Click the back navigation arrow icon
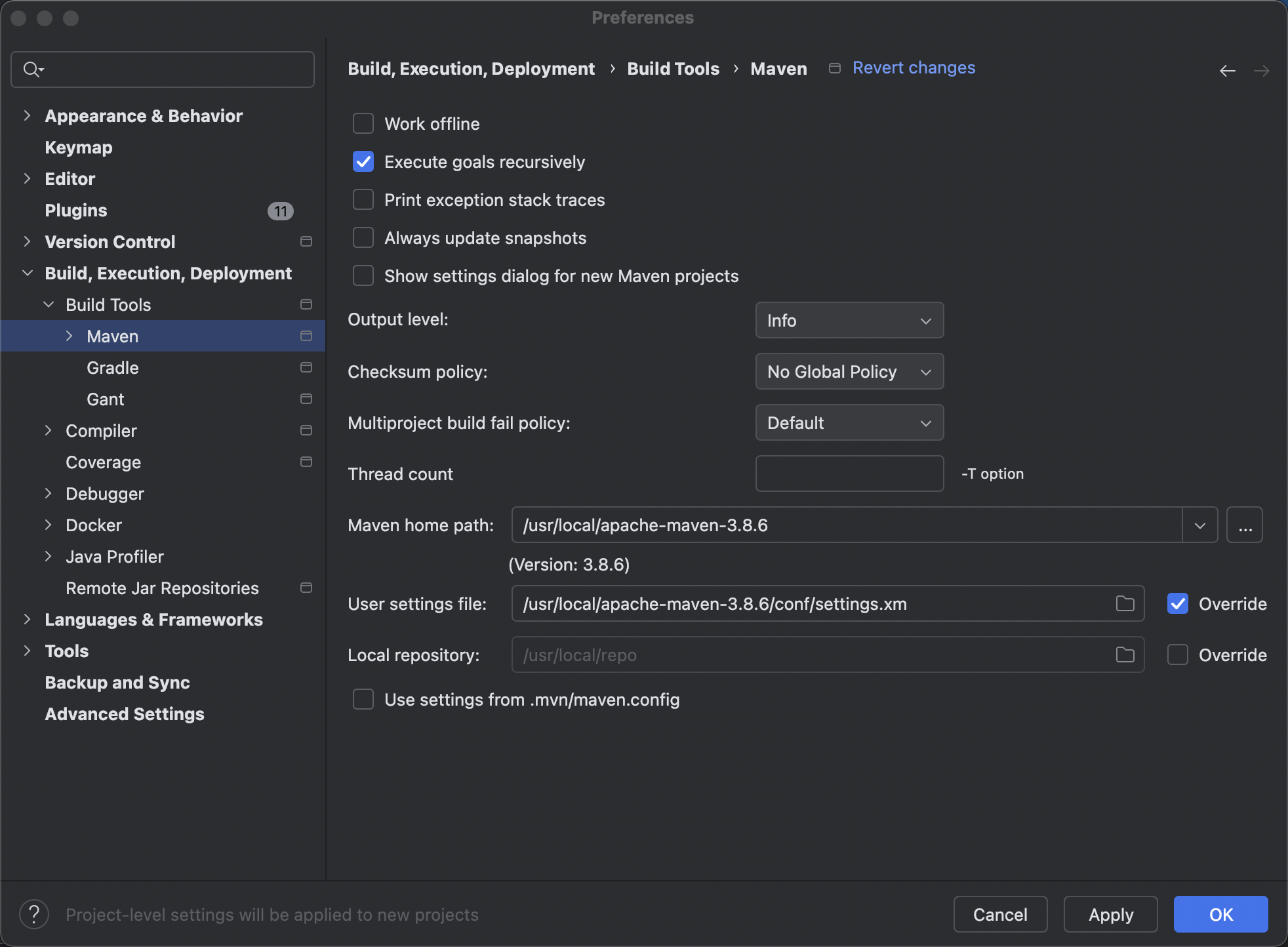Viewport: 1288px width, 947px height. [1227, 70]
